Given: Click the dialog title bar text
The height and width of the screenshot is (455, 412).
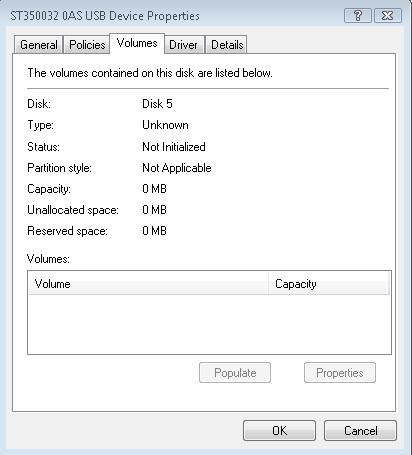Looking at the screenshot, I should [105, 16].
